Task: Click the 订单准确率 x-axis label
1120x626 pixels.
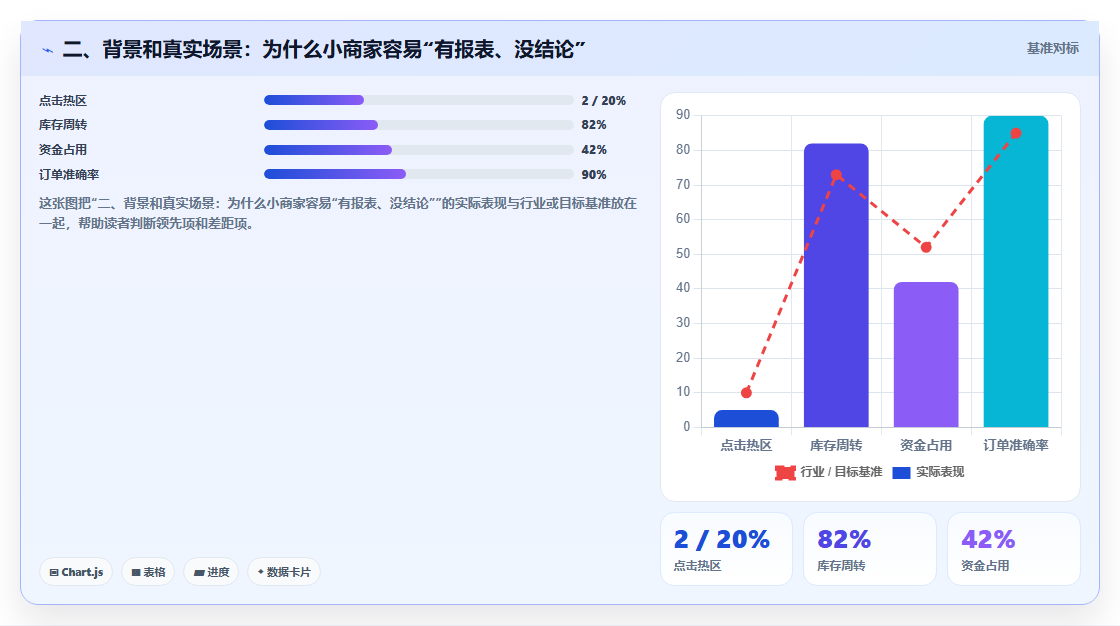Action: click(x=1016, y=445)
